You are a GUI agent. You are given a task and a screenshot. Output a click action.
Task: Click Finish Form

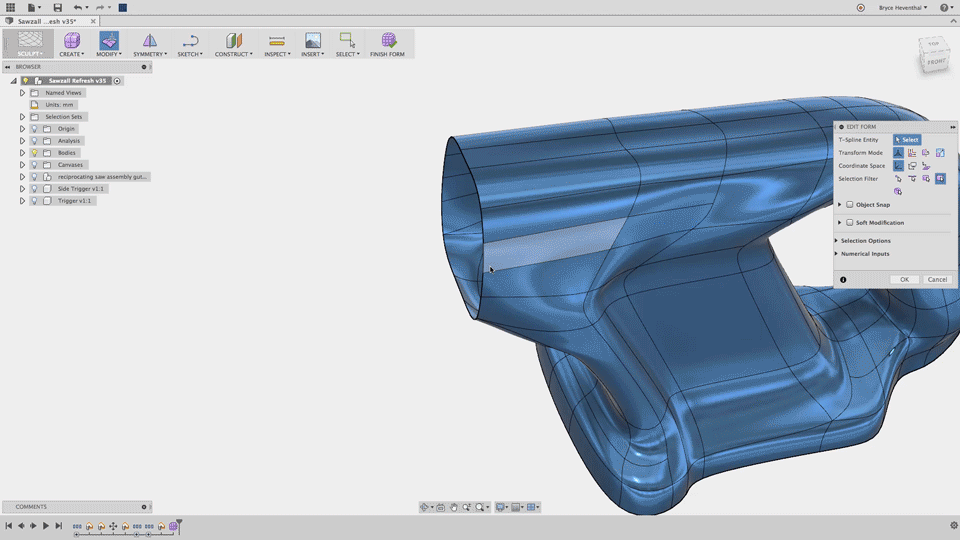tap(387, 44)
